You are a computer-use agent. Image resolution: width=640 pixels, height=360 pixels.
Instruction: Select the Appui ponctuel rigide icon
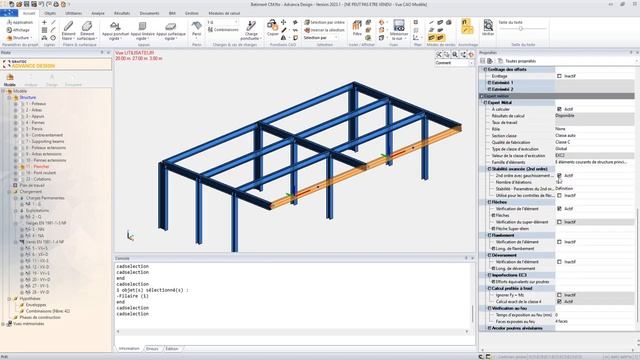(115, 26)
